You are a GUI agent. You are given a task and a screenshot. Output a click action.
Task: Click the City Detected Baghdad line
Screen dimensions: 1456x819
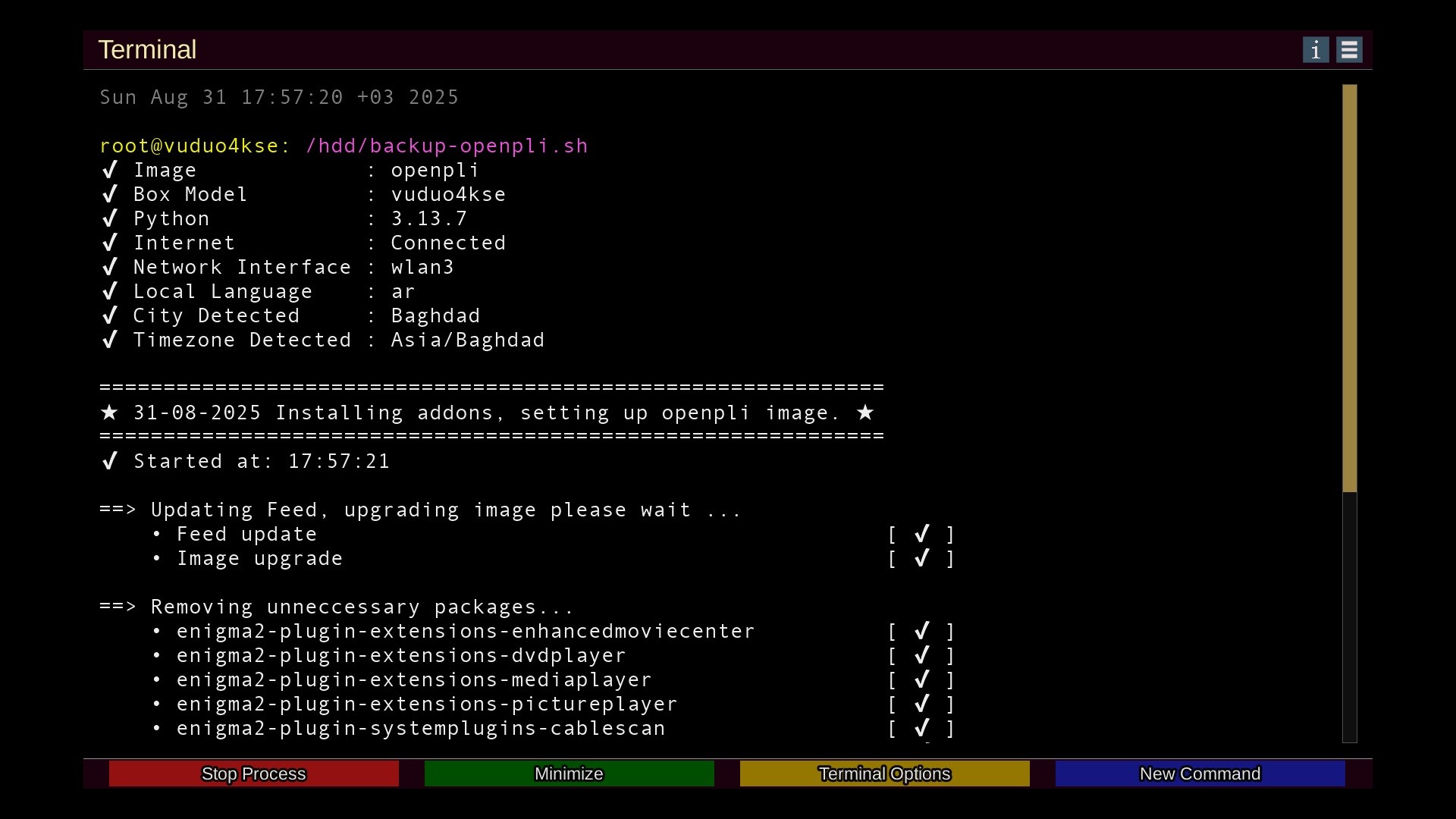pos(290,316)
